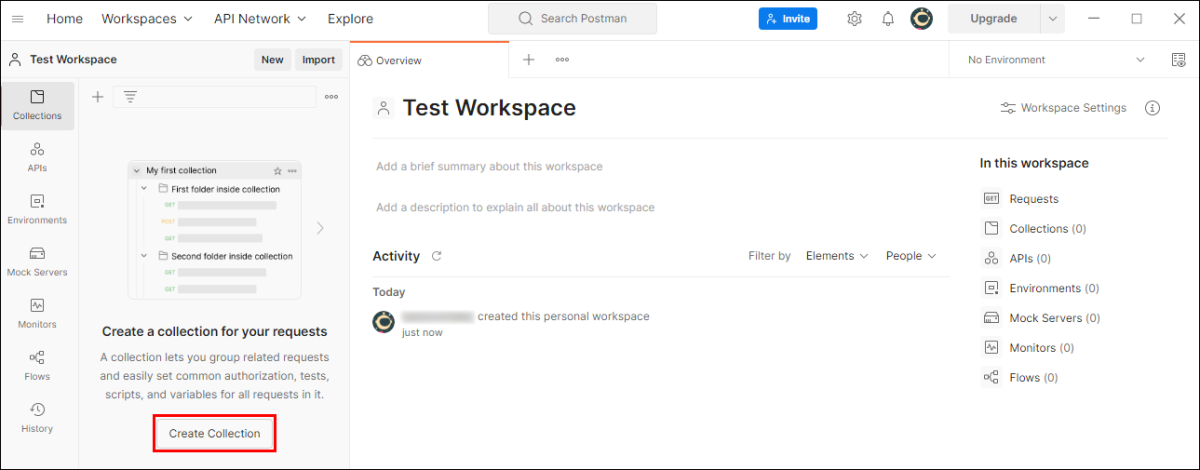Open the Mock Servers sidebar tab
Viewport: 1200px width, 470px height.
tap(37, 261)
